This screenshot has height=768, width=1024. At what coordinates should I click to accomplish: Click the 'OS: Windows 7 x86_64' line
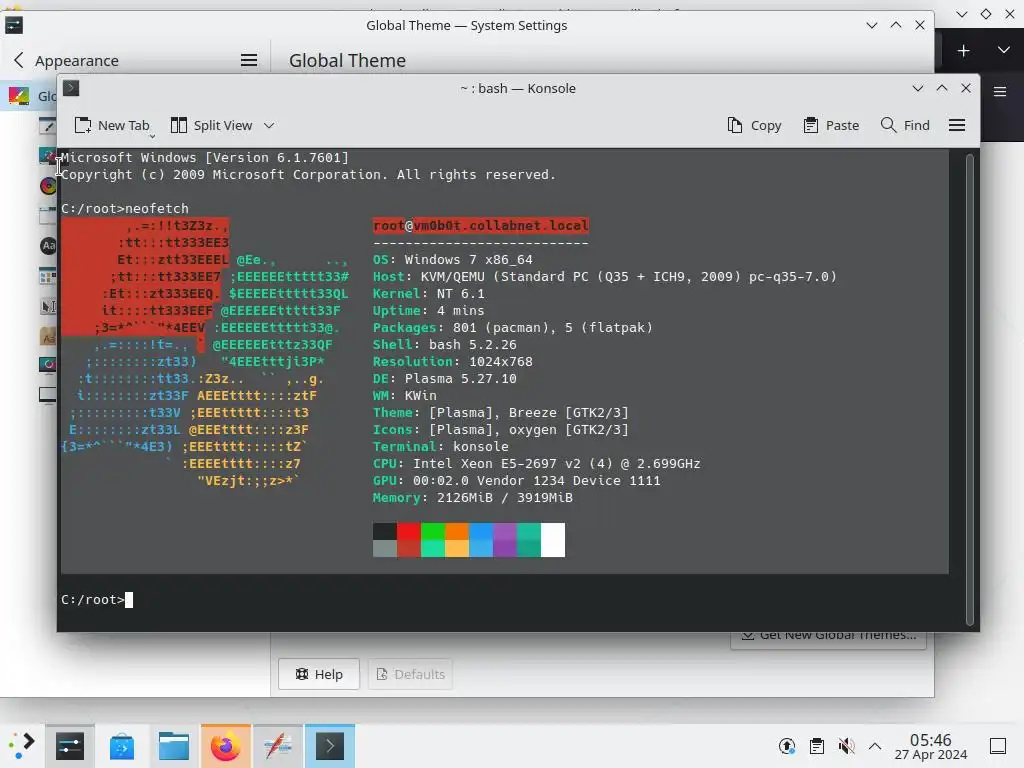tap(453, 260)
